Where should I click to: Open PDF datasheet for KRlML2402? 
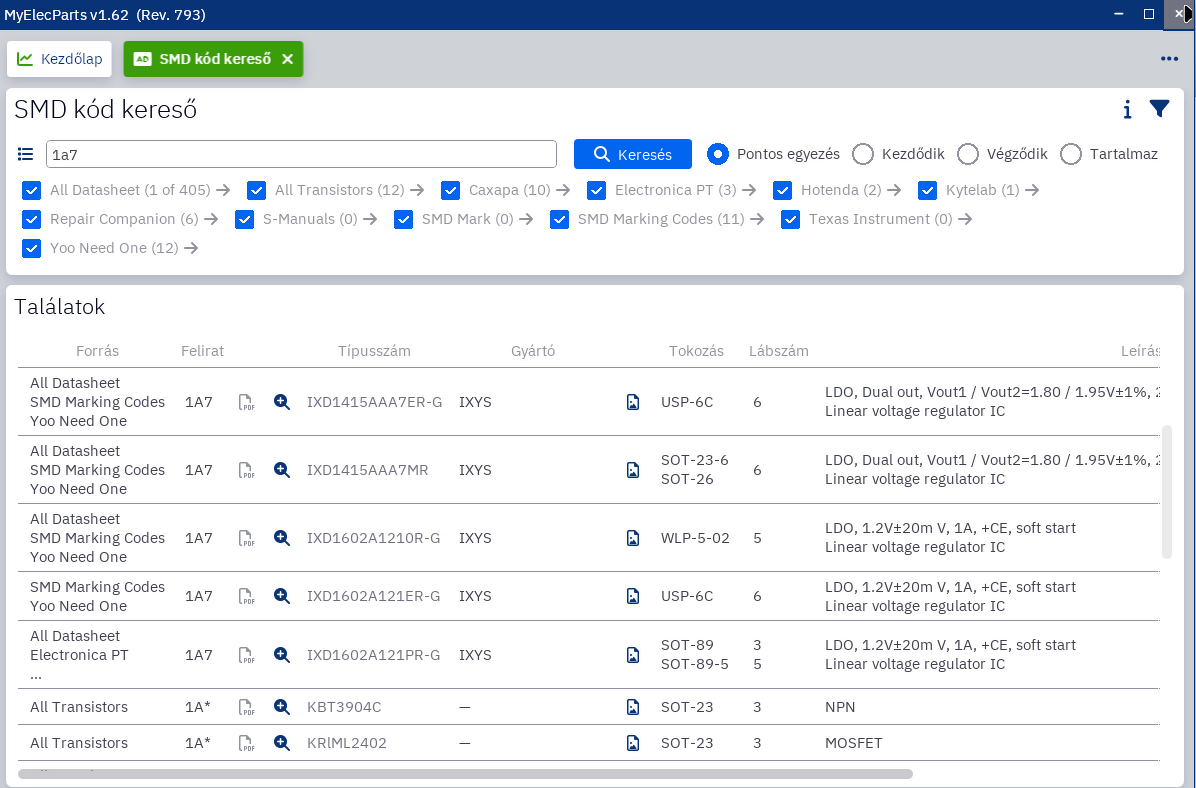[246, 743]
